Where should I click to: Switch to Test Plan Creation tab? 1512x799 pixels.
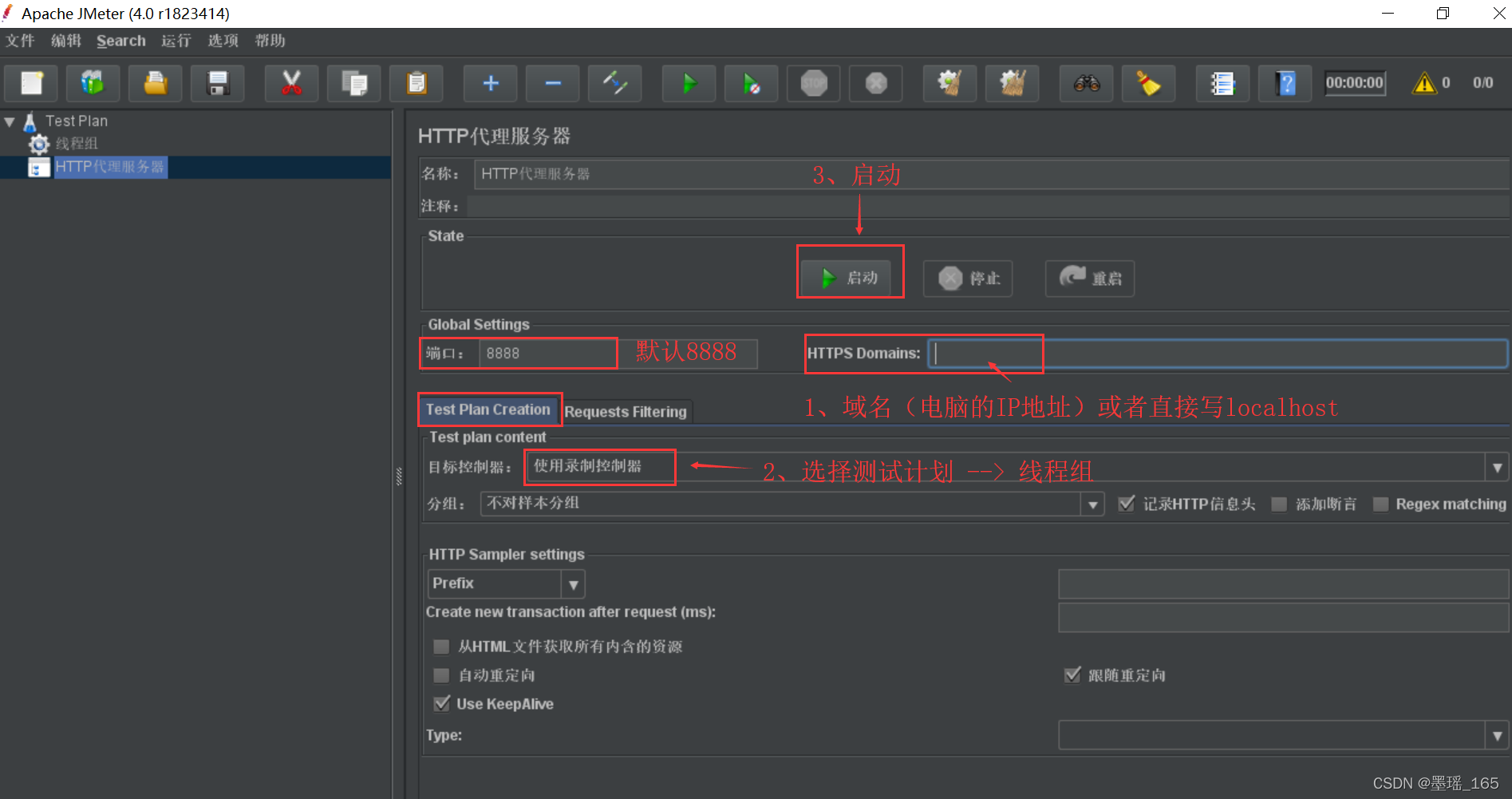tap(488, 409)
